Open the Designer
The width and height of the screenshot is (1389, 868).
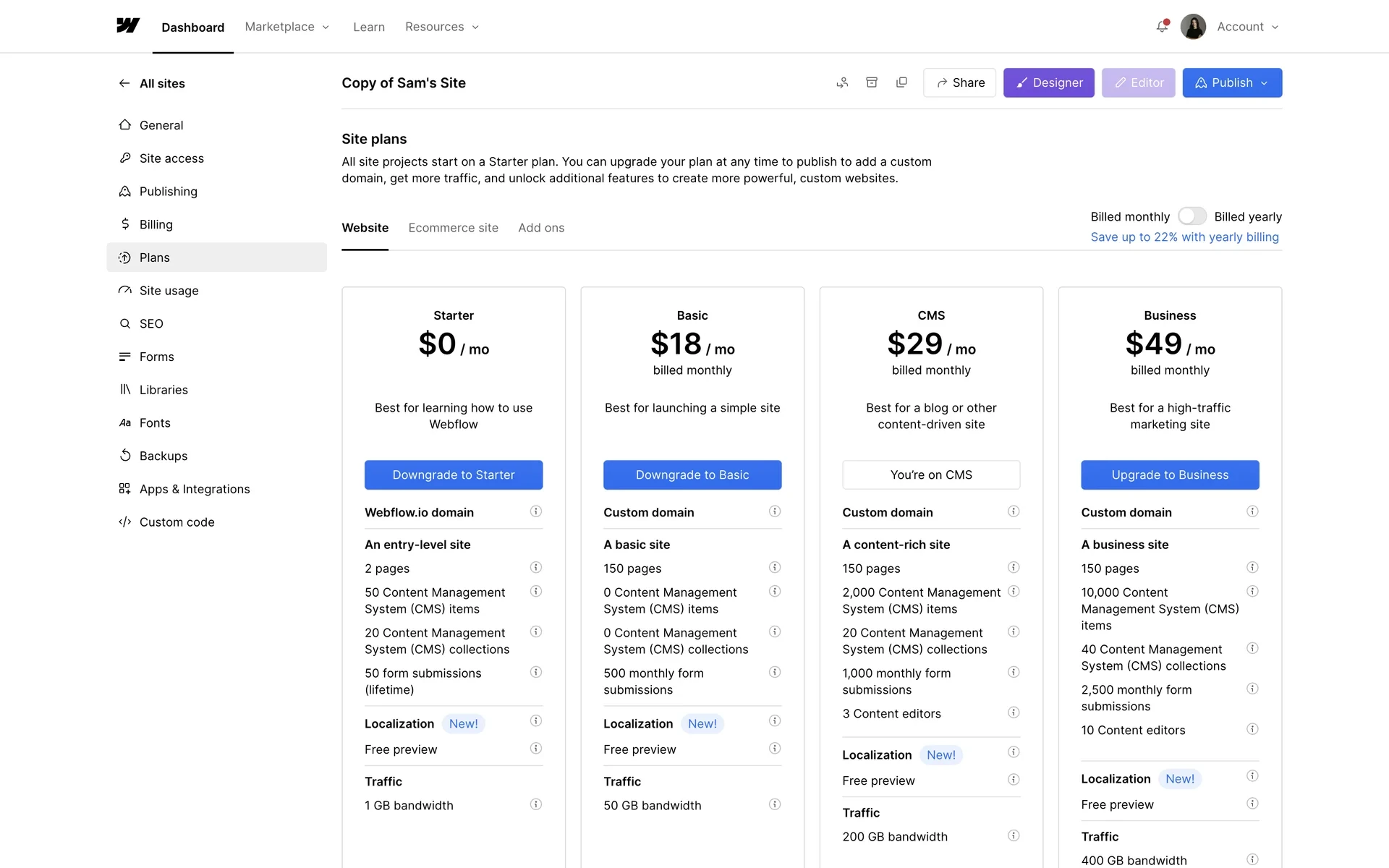[1048, 82]
